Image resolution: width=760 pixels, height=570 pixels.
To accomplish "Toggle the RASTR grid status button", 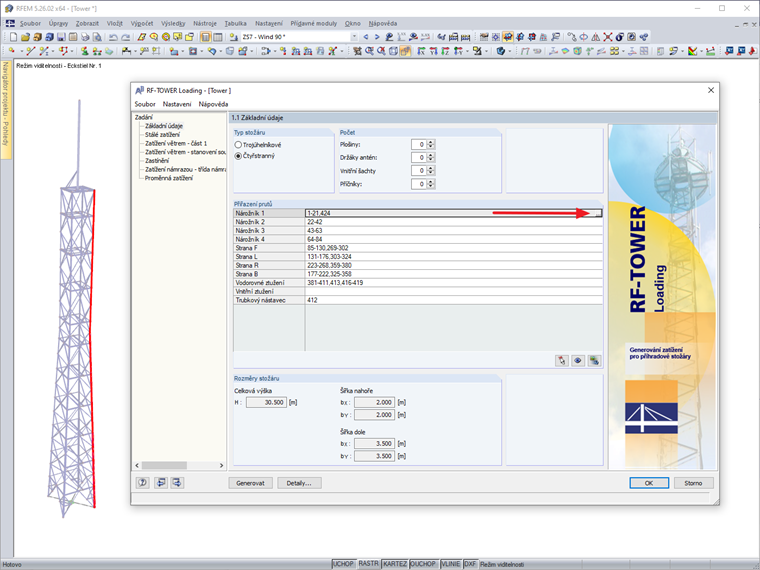I will [x=368, y=564].
